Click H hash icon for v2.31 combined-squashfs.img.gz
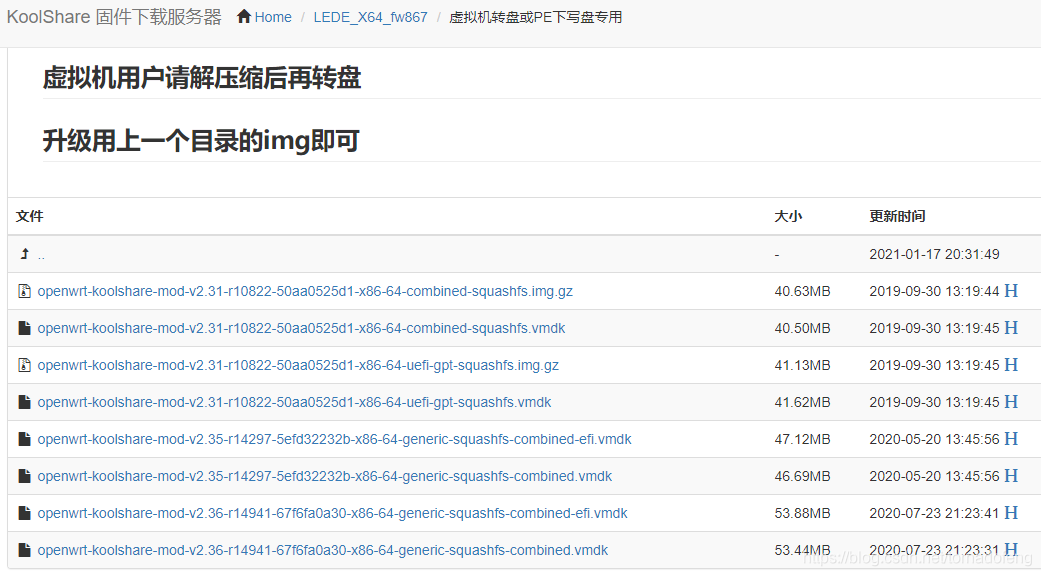Image resolution: width=1041 pixels, height=576 pixels. (1011, 291)
